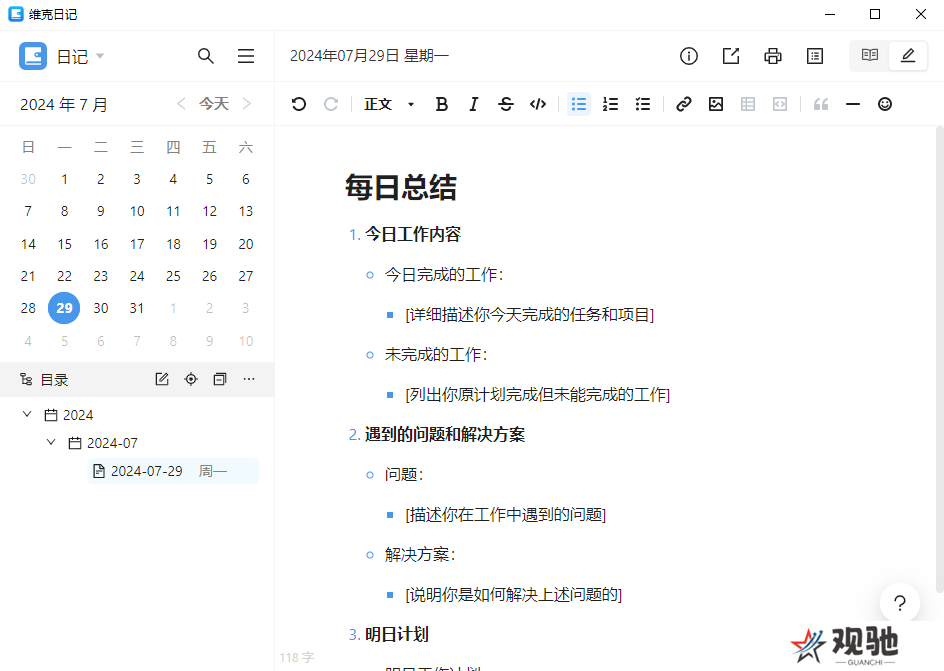This screenshot has width=944, height=671.
Task: Go to the next month in the calendar
Action: (247, 104)
